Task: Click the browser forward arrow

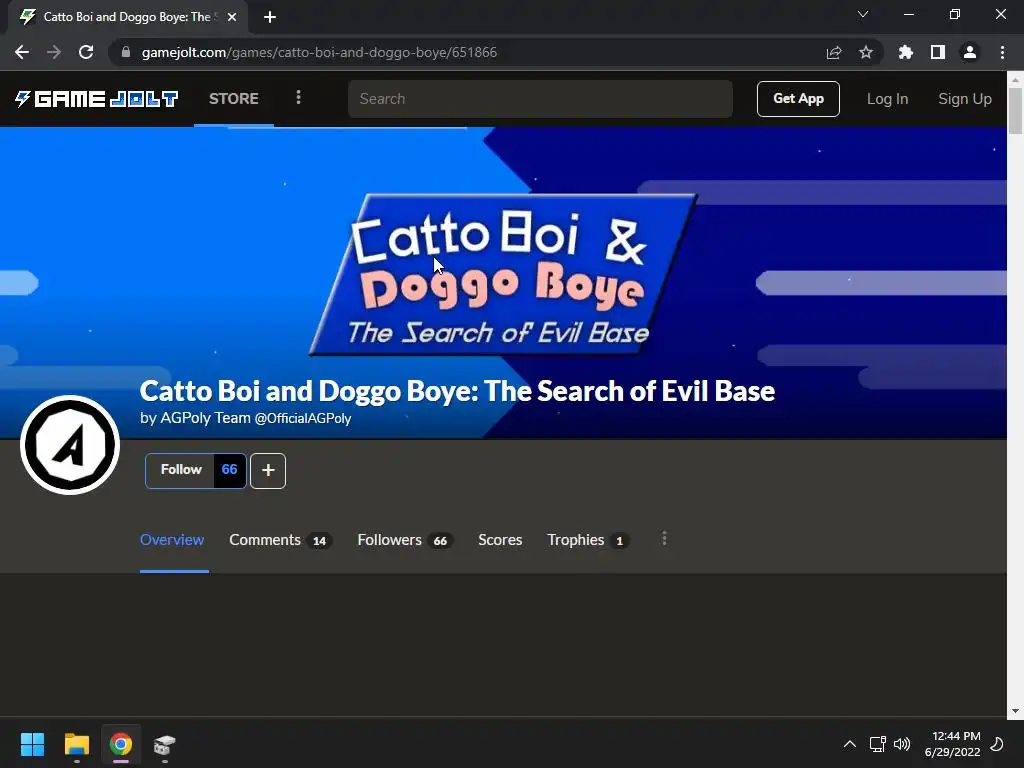Action: [54, 52]
